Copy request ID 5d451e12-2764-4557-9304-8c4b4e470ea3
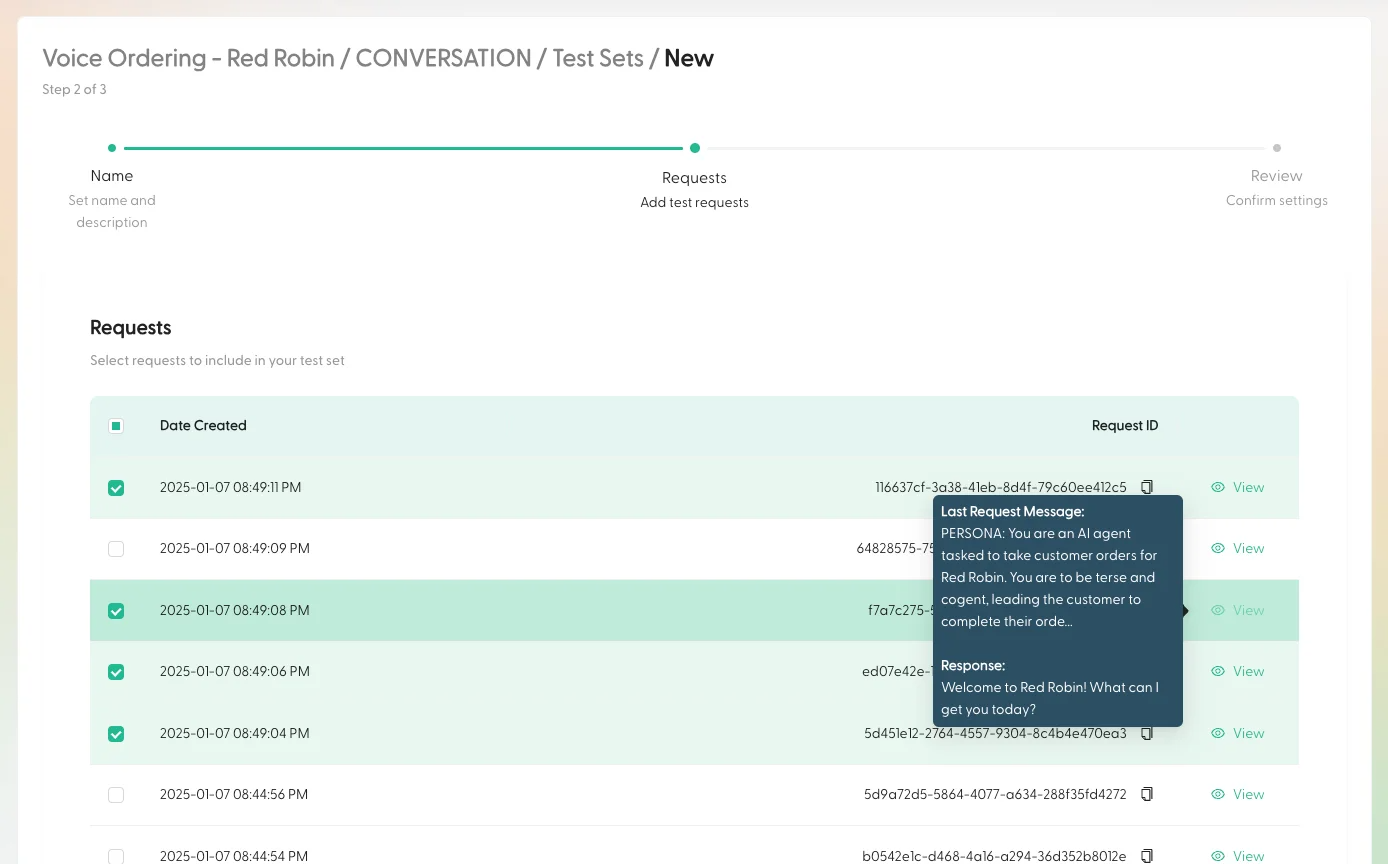 pos(1147,733)
